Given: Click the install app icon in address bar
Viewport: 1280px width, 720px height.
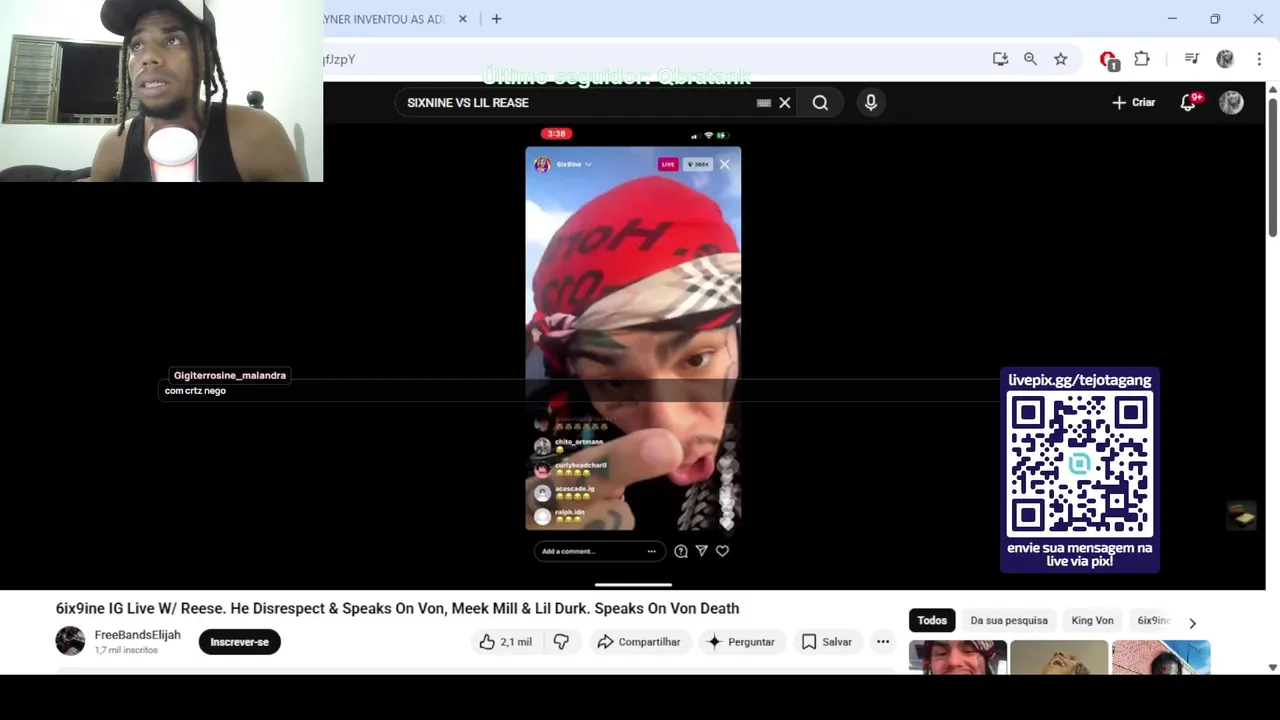Looking at the screenshot, I should (1000, 59).
